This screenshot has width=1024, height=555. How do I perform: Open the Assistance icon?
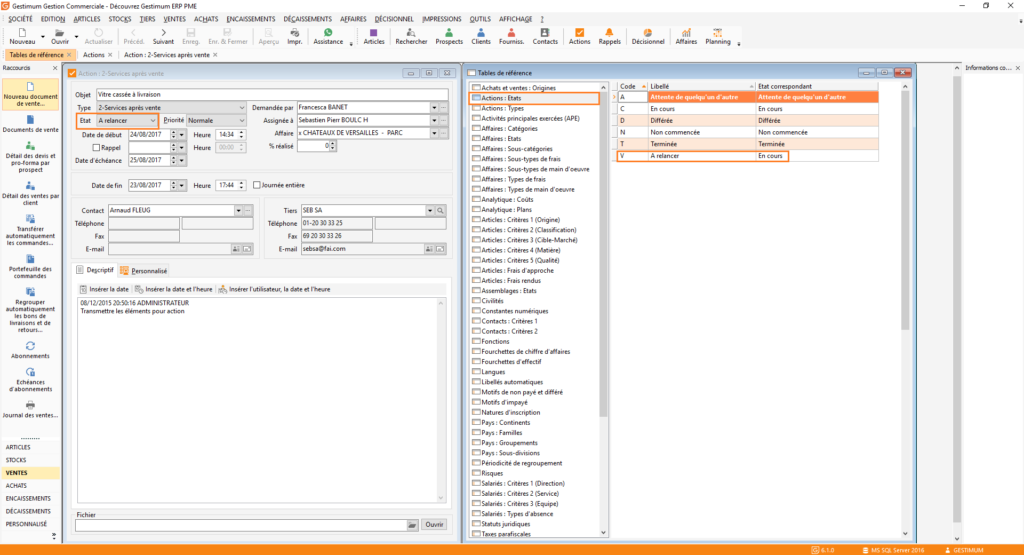click(x=328, y=33)
